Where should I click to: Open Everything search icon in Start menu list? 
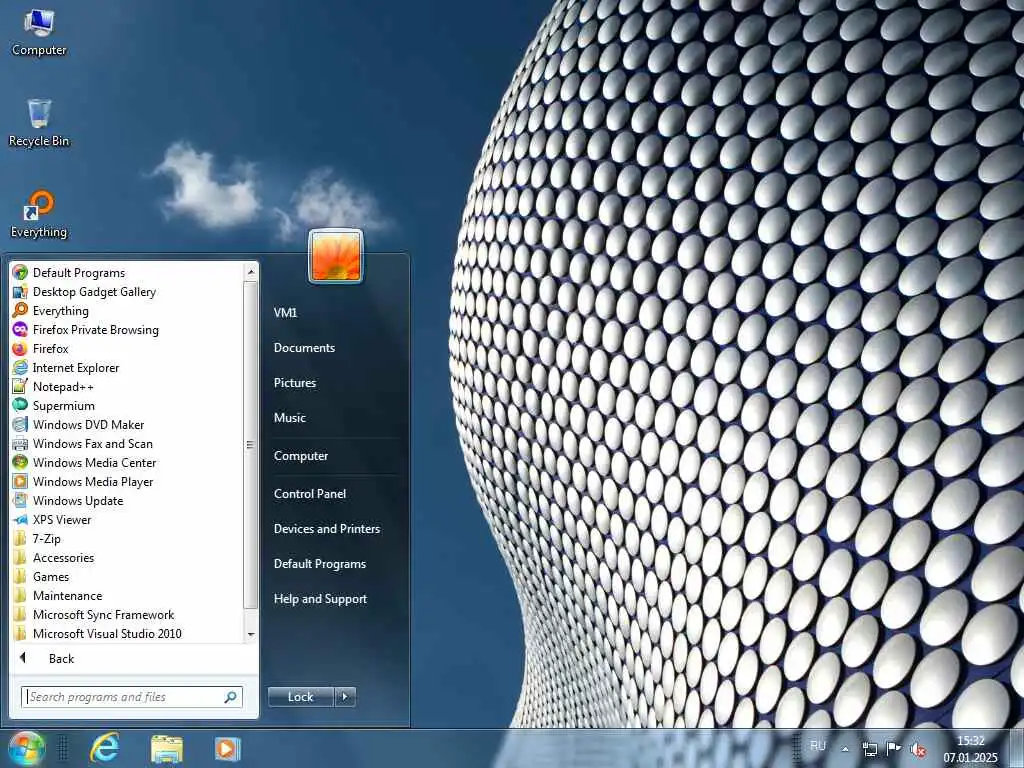tap(20, 310)
